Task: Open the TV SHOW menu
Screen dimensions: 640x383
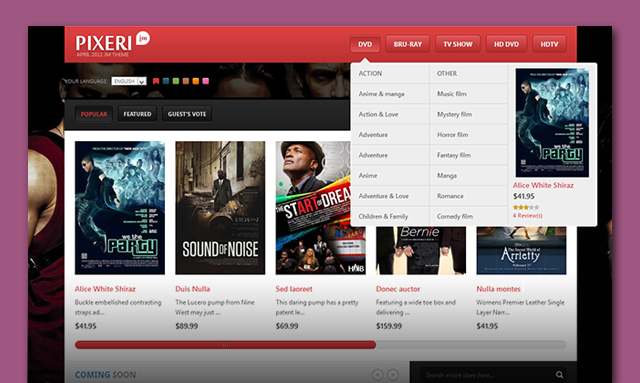Action: point(458,44)
